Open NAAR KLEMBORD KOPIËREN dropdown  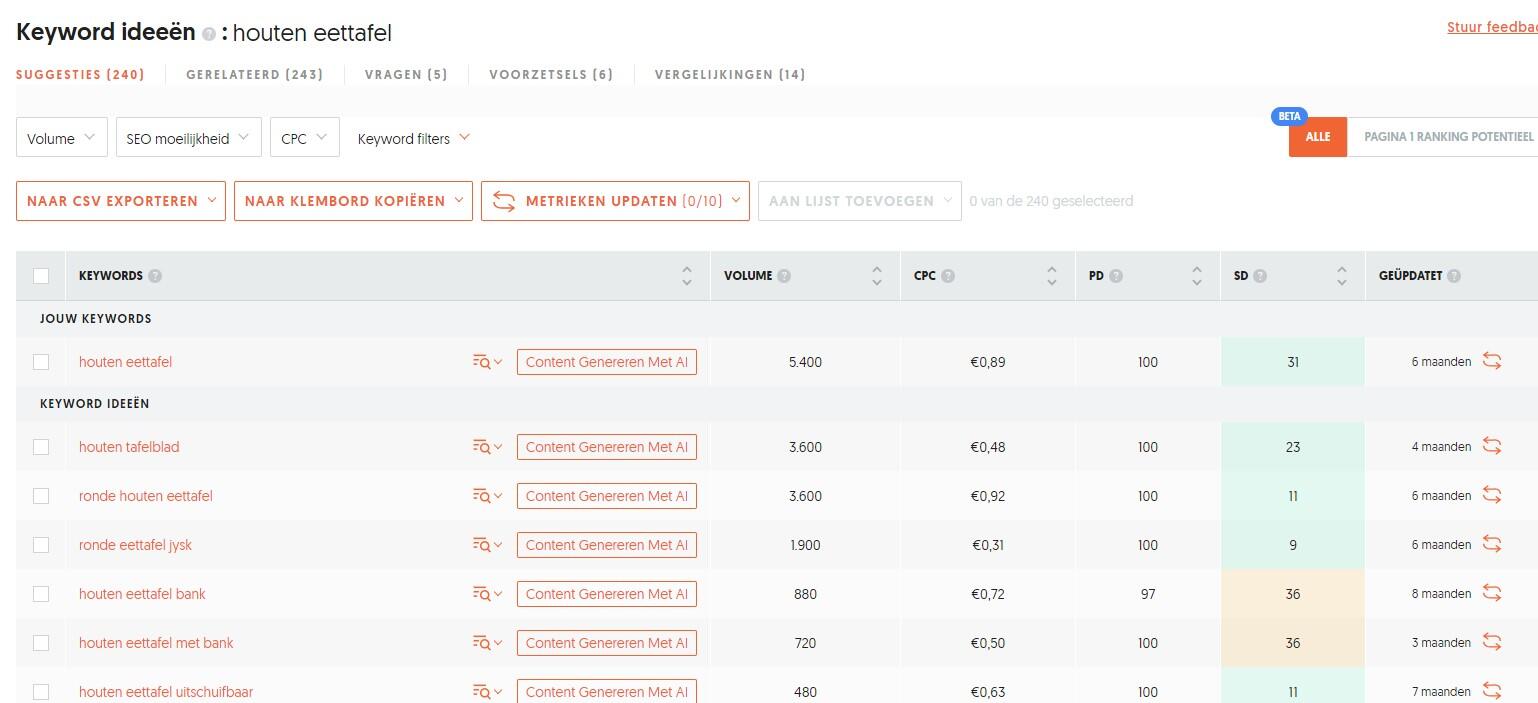(353, 201)
